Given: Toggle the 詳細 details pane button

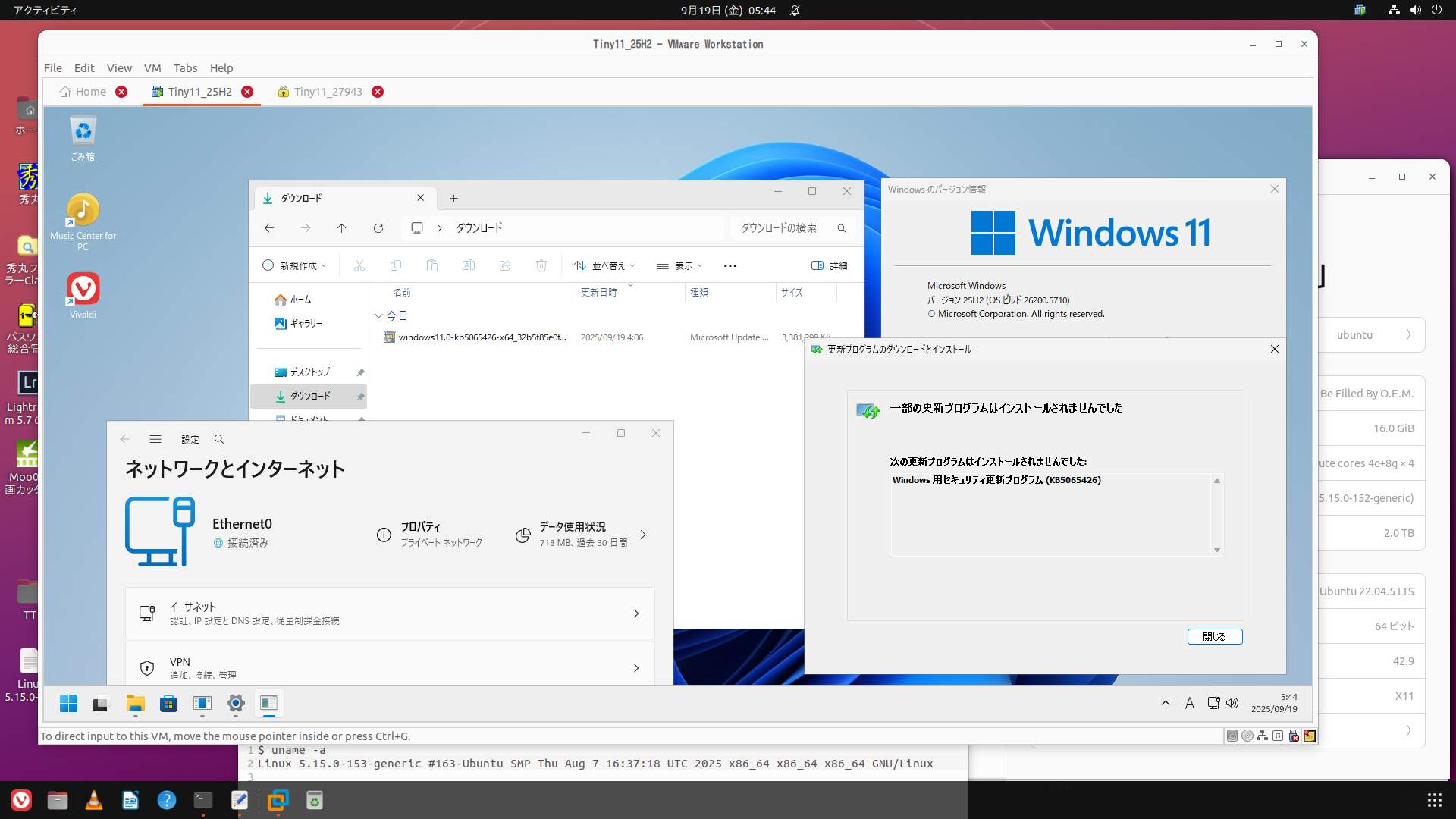Looking at the screenshot, I should click(829, 265).
